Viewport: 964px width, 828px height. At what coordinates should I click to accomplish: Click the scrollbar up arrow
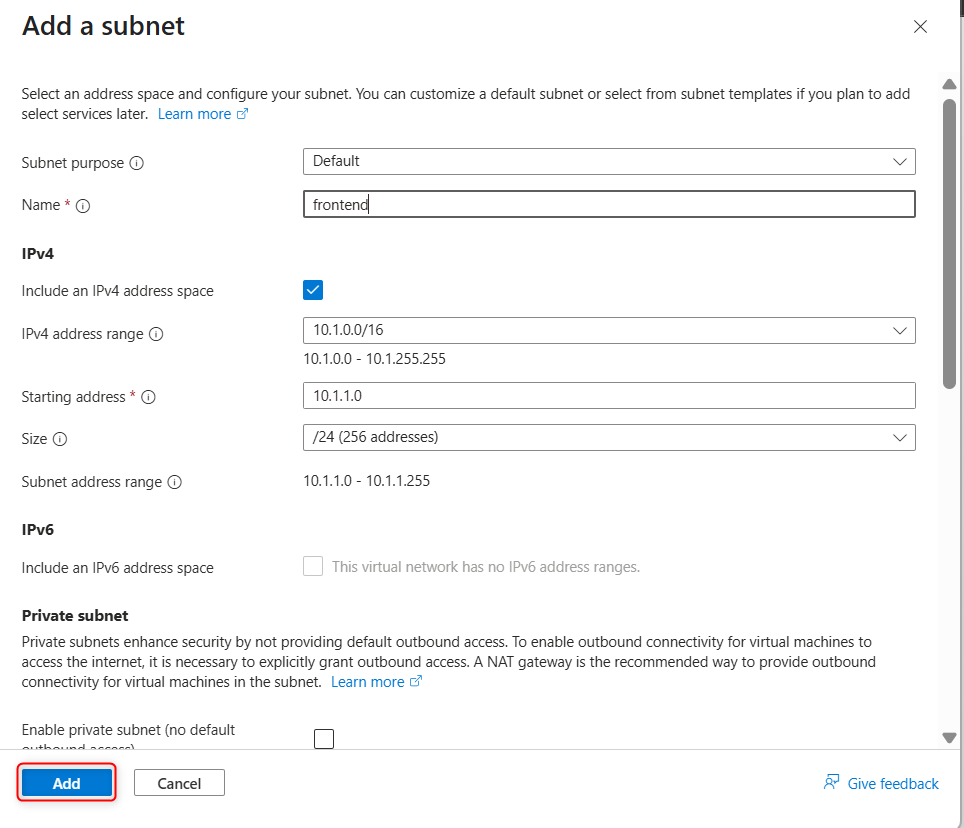(949, 84)
